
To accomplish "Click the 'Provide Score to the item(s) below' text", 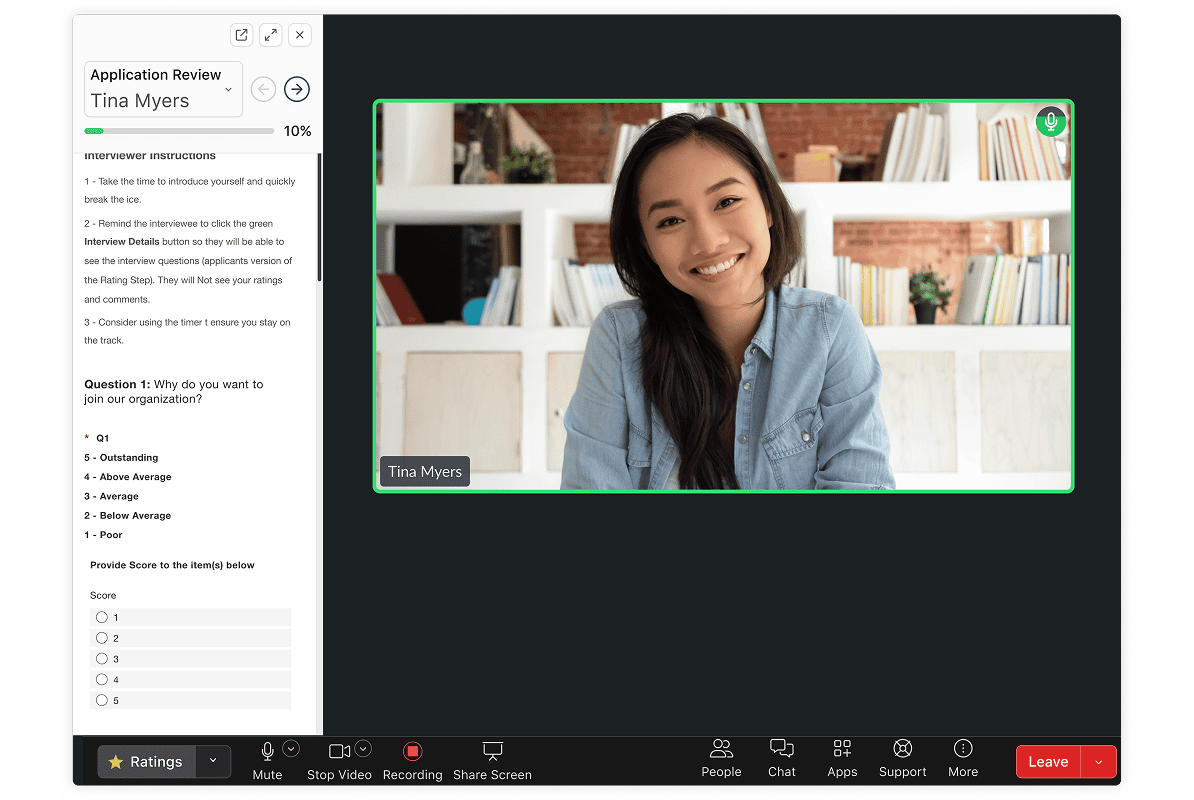I will (172, 565).
